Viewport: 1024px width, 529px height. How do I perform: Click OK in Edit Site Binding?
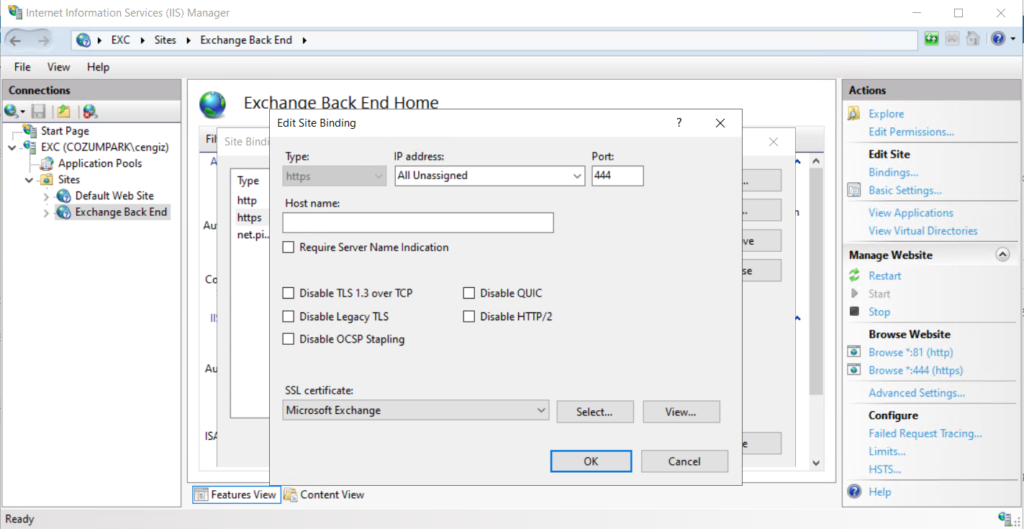point(591,461)
